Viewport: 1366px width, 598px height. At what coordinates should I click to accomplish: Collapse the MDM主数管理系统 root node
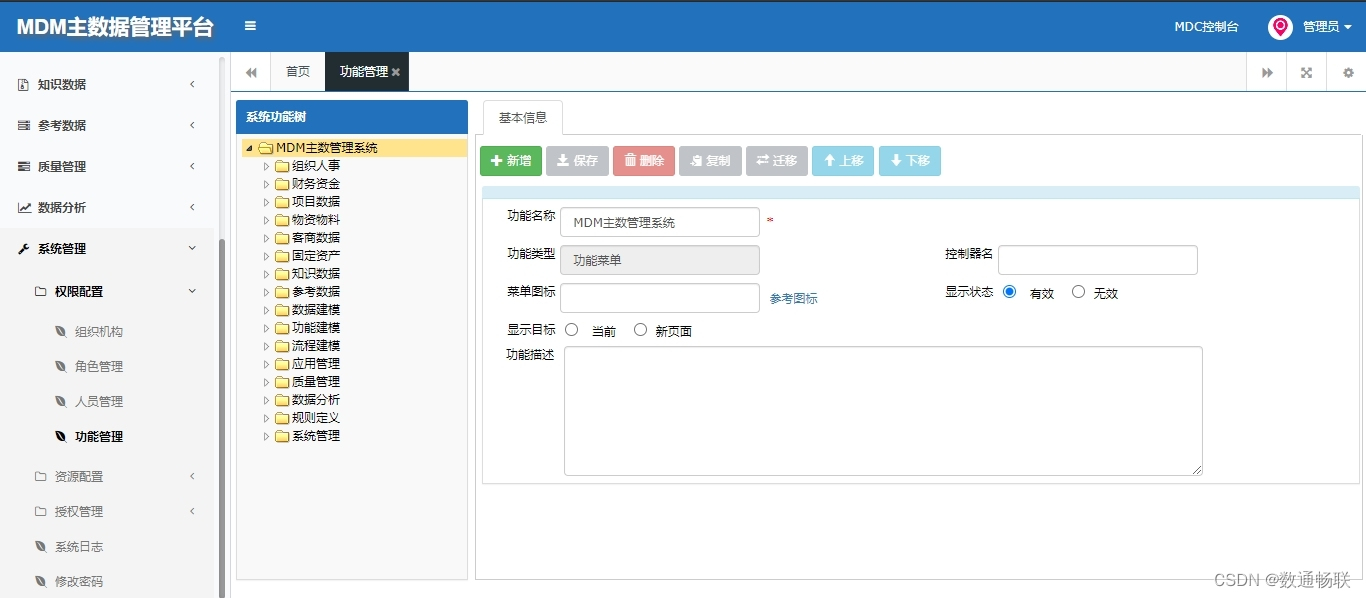pyautogui.click(x=249, y=148)
